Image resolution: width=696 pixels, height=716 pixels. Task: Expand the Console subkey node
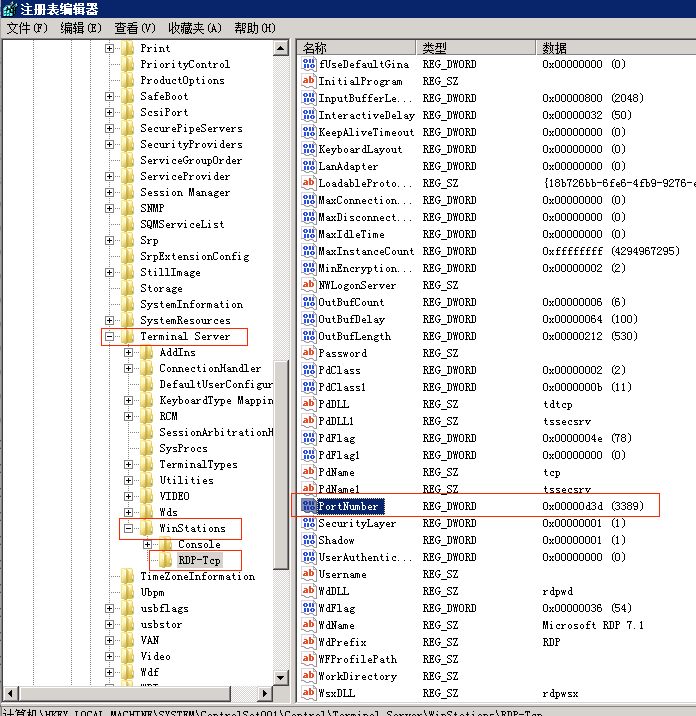pos(147,544)
